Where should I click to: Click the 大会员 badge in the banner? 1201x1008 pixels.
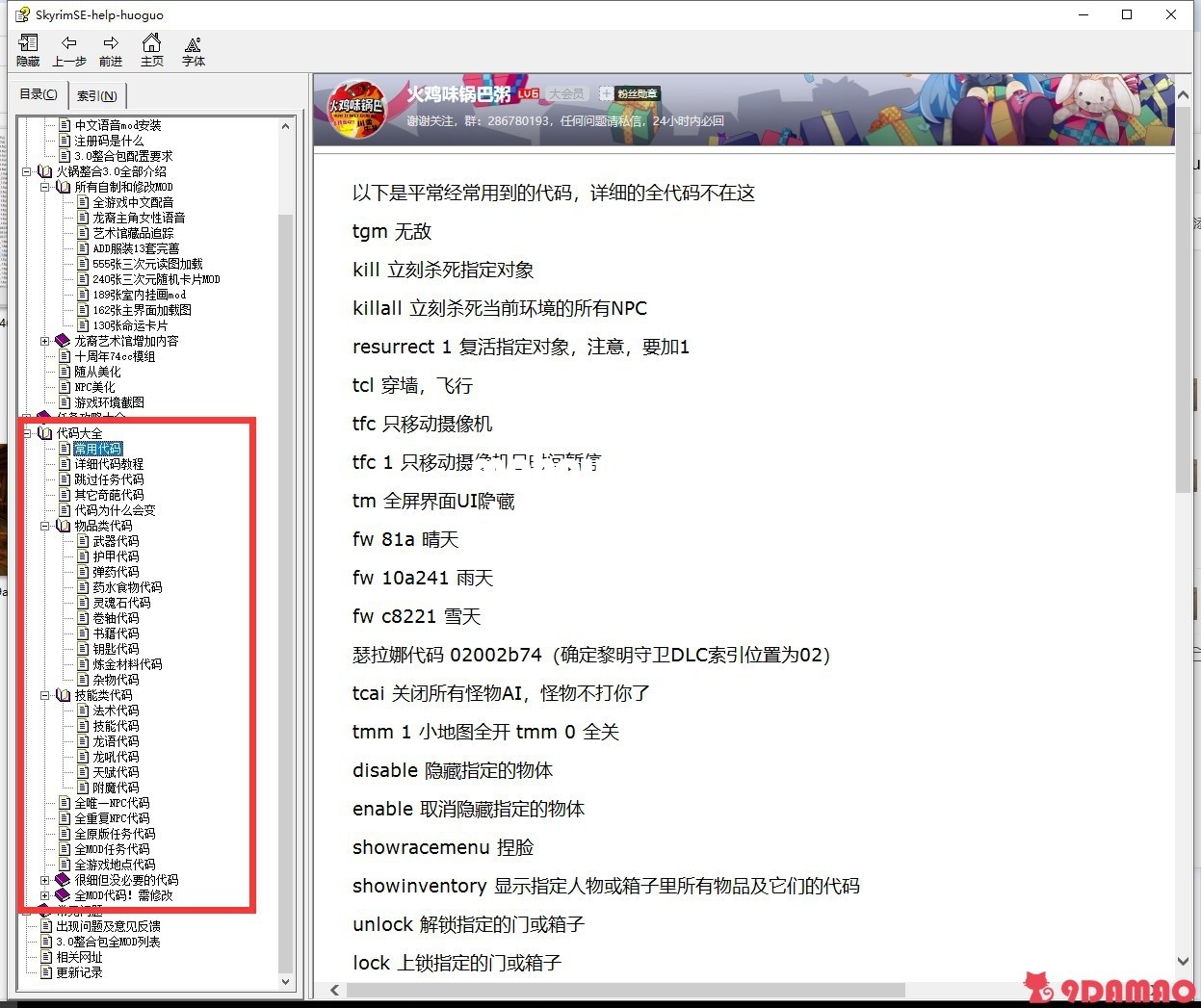click(567, 93)
